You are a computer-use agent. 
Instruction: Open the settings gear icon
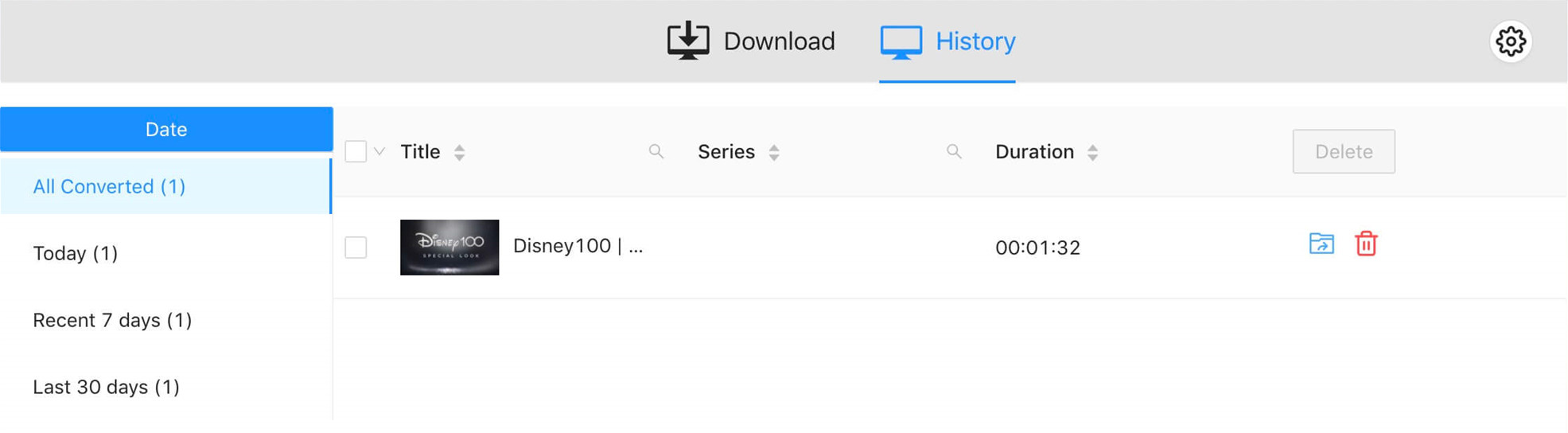tap(1510, 41)
